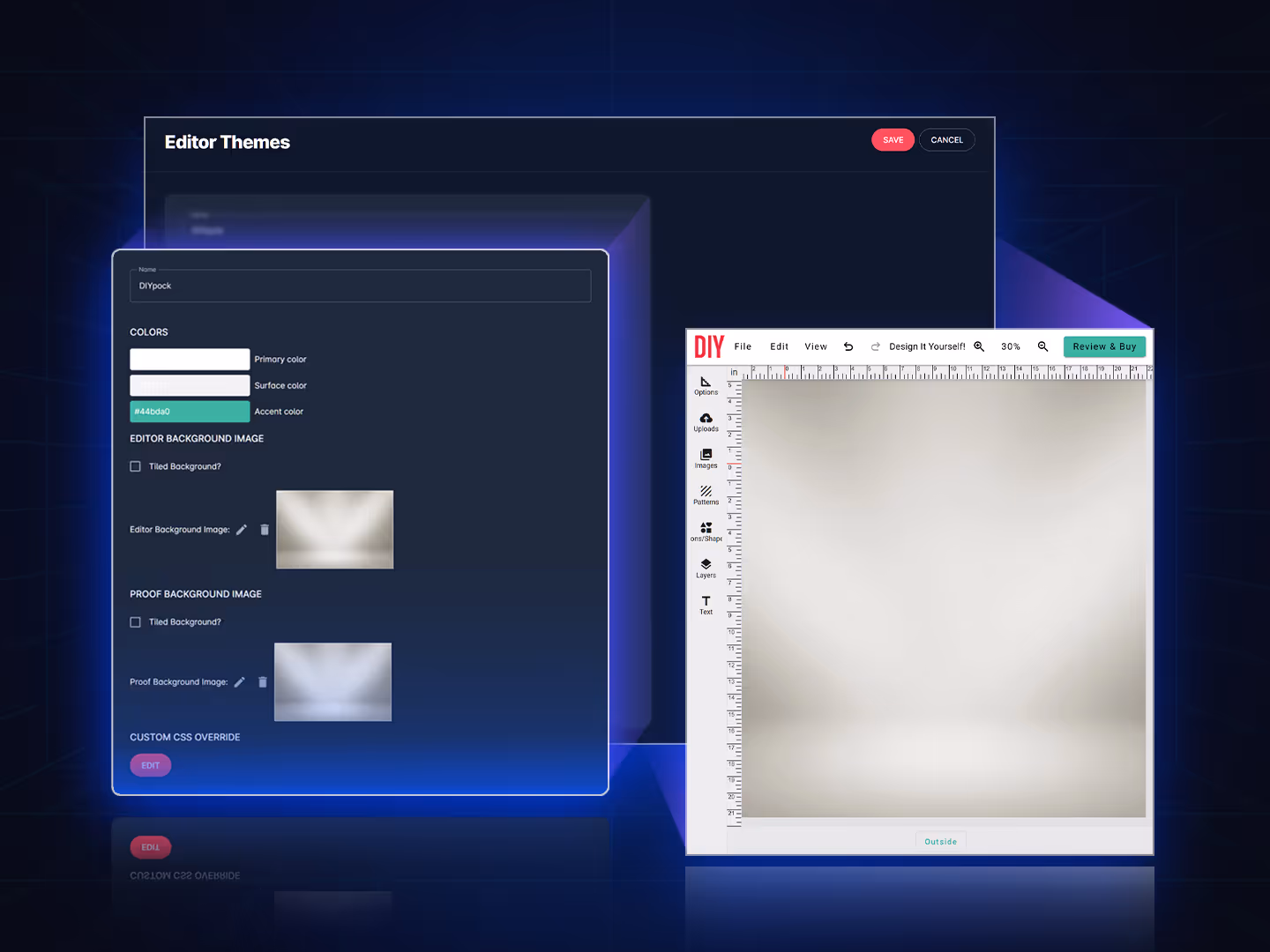The height and width of the screenshot is (952, 1270).
Task: Open the View menu
Action: coord(815,346)
